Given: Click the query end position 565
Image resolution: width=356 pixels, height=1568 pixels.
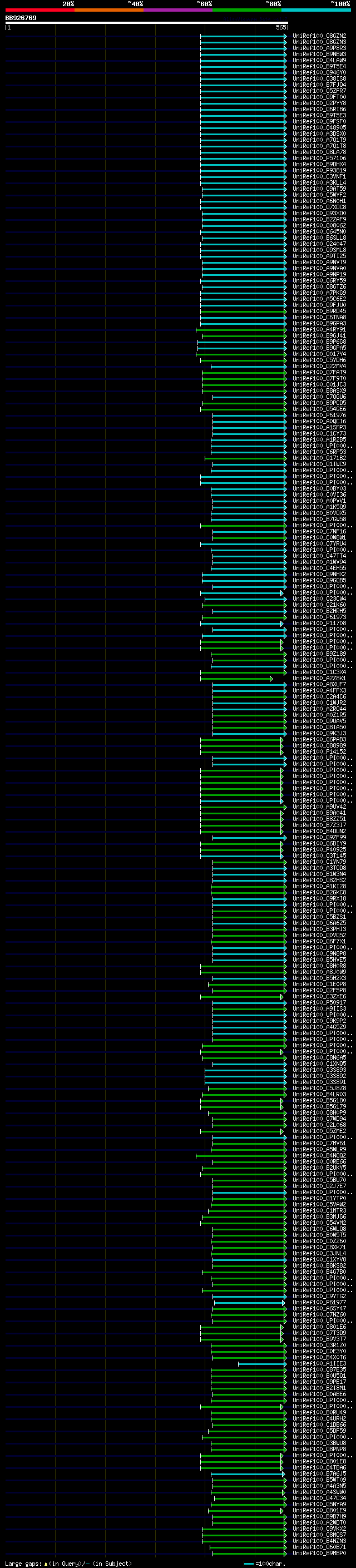Looking at the screenshot, I should pos(281,27).
